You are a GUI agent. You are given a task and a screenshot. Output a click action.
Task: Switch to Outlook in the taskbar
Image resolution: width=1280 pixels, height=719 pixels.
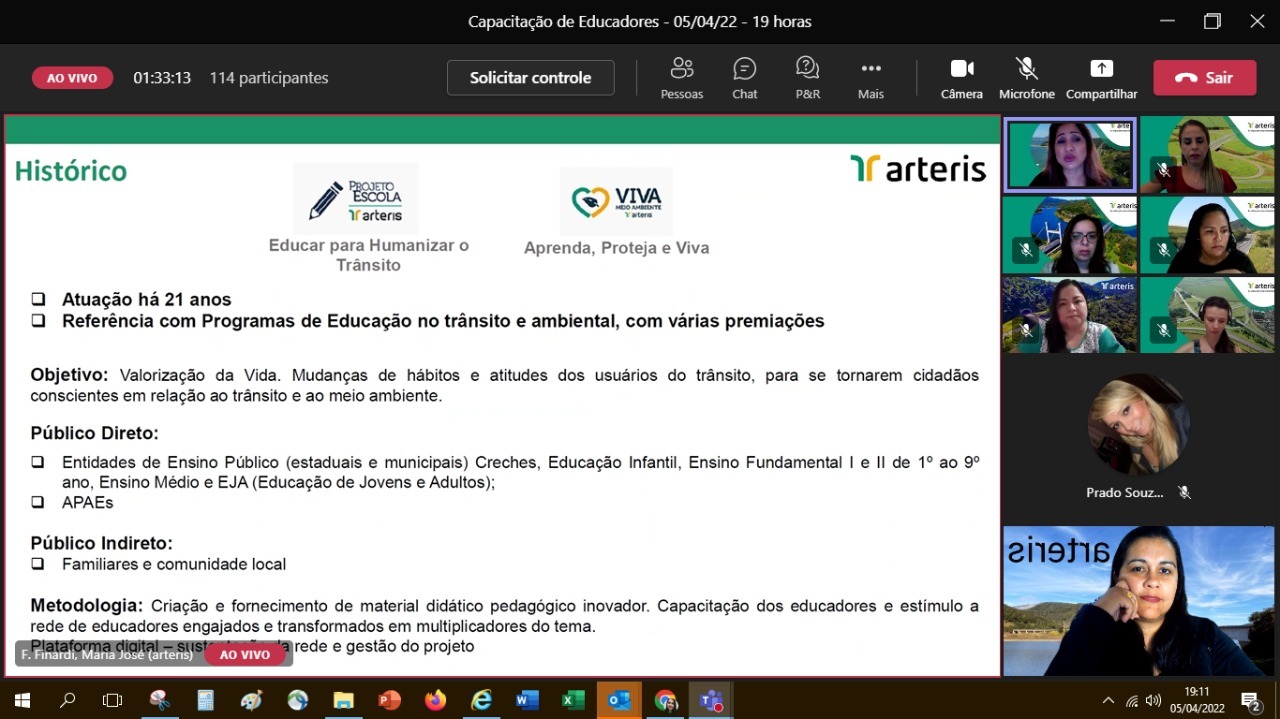coord(619,700)
